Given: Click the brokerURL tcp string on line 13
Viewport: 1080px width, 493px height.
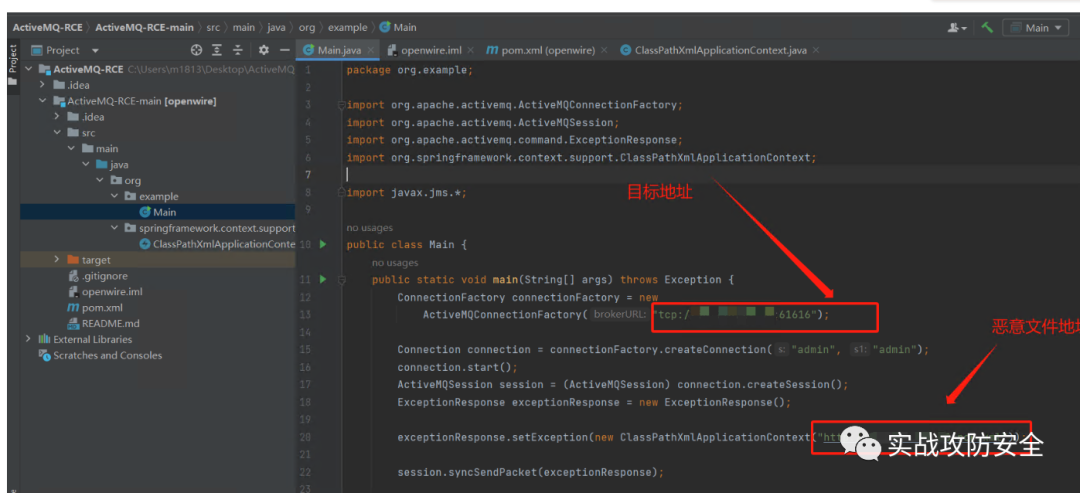Looking at the screenshot, I should click(x=735, y=315).
